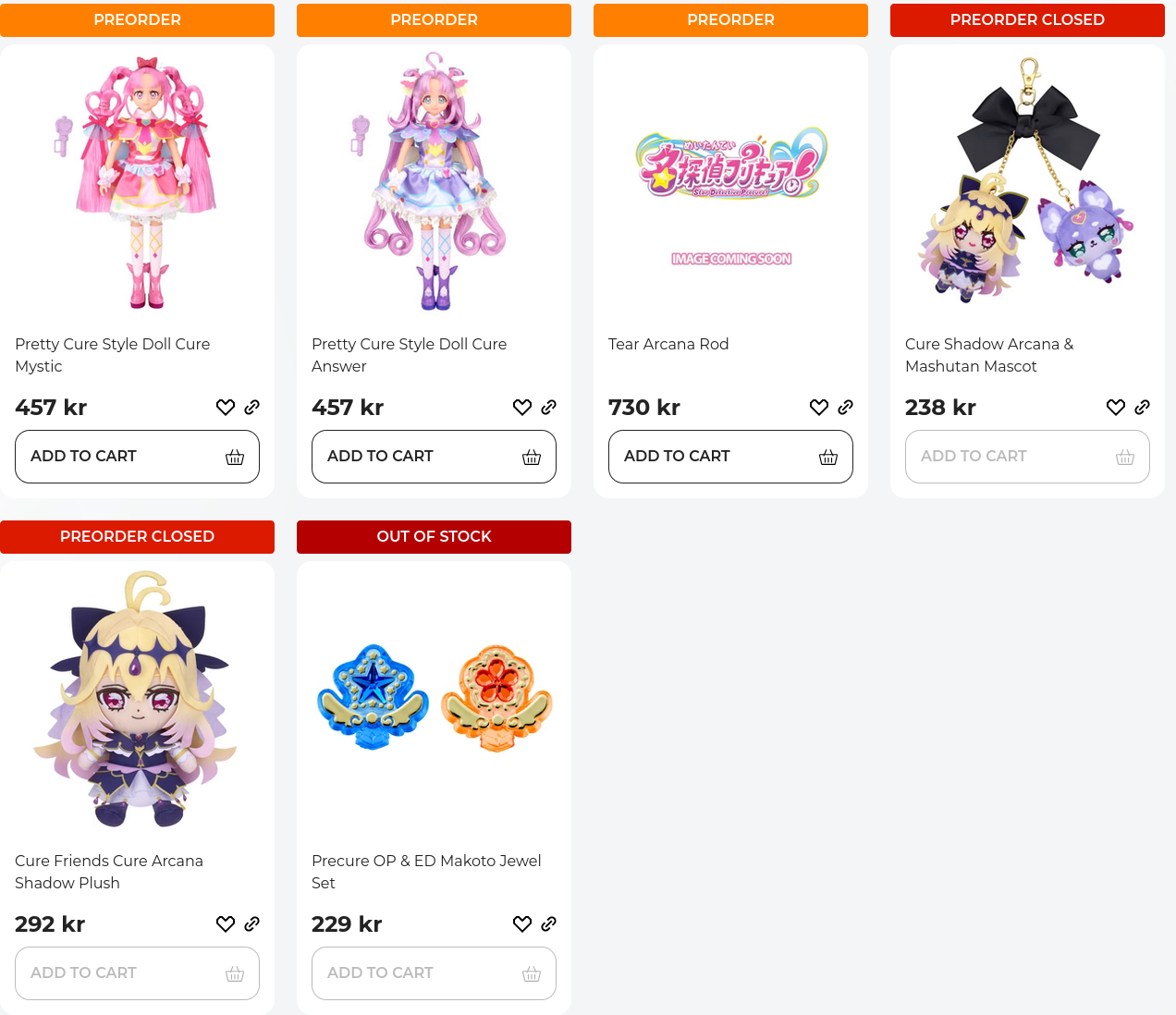Screen dimensions: 1176x1015
Task: Wishlist heart for Cure Shadow Arcana Mascot
Action: click(1116, 408)
